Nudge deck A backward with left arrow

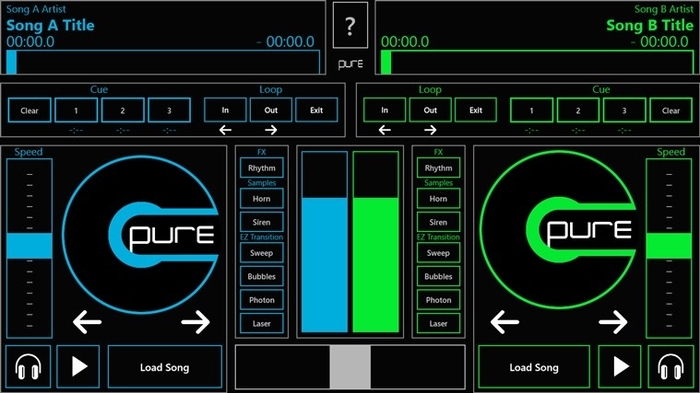pyautogui.click(x=87, y=322)
